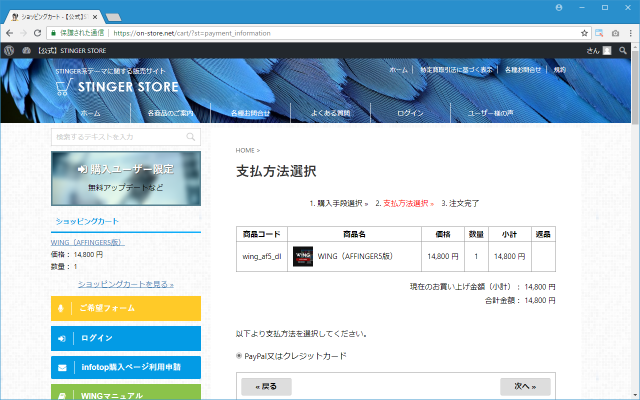This screenshot has width=640, height=400.
Task: Click WING（AFFINGER5版） name in table
Action: 355,256
